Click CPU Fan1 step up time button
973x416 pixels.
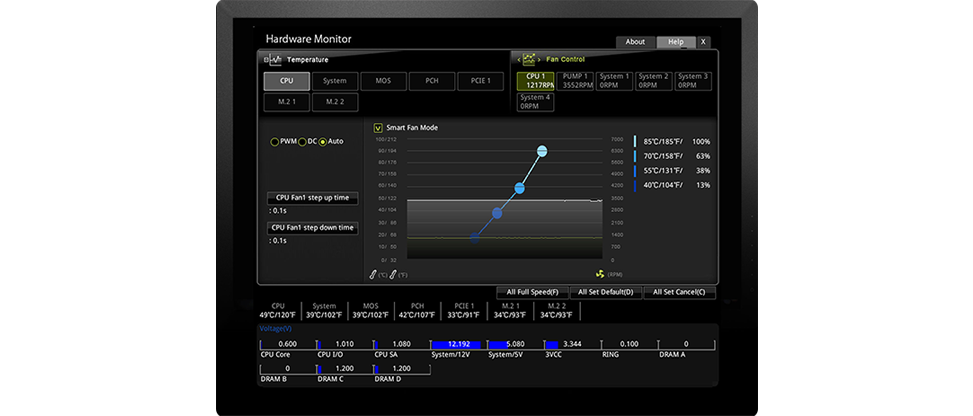tap(313, 198)
